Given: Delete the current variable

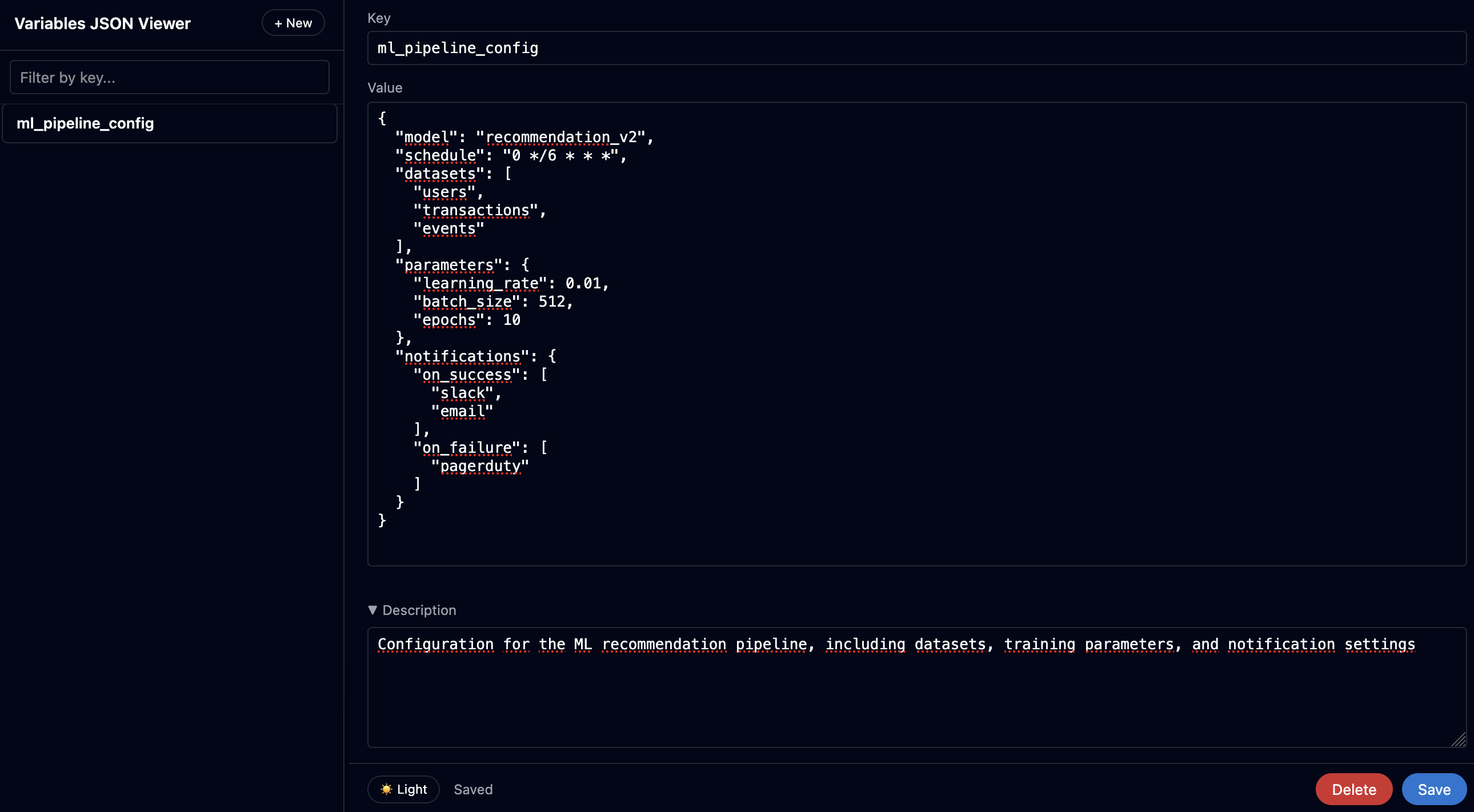Looking at the screenshot, I should [1354, 789].
